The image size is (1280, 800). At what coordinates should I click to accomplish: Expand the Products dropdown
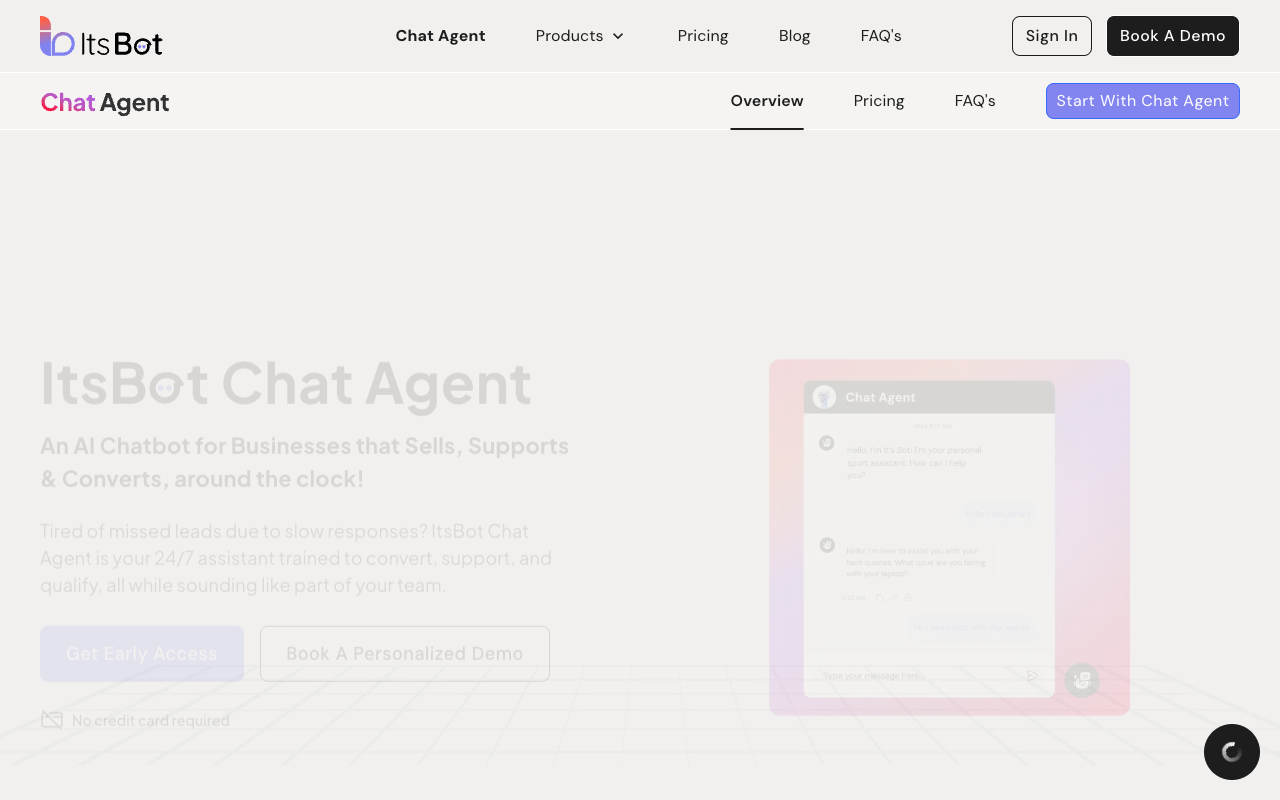coord(570,36)
